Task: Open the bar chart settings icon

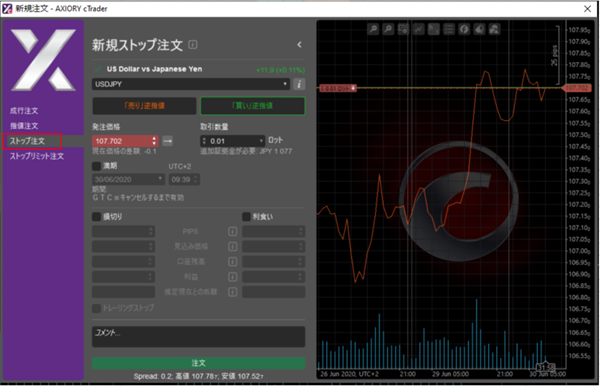Action: [434, 29]
